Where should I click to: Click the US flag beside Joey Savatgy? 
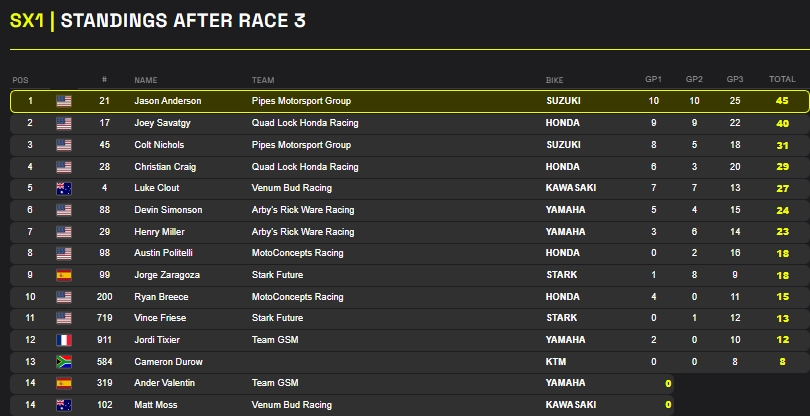[x=64, y=123]
